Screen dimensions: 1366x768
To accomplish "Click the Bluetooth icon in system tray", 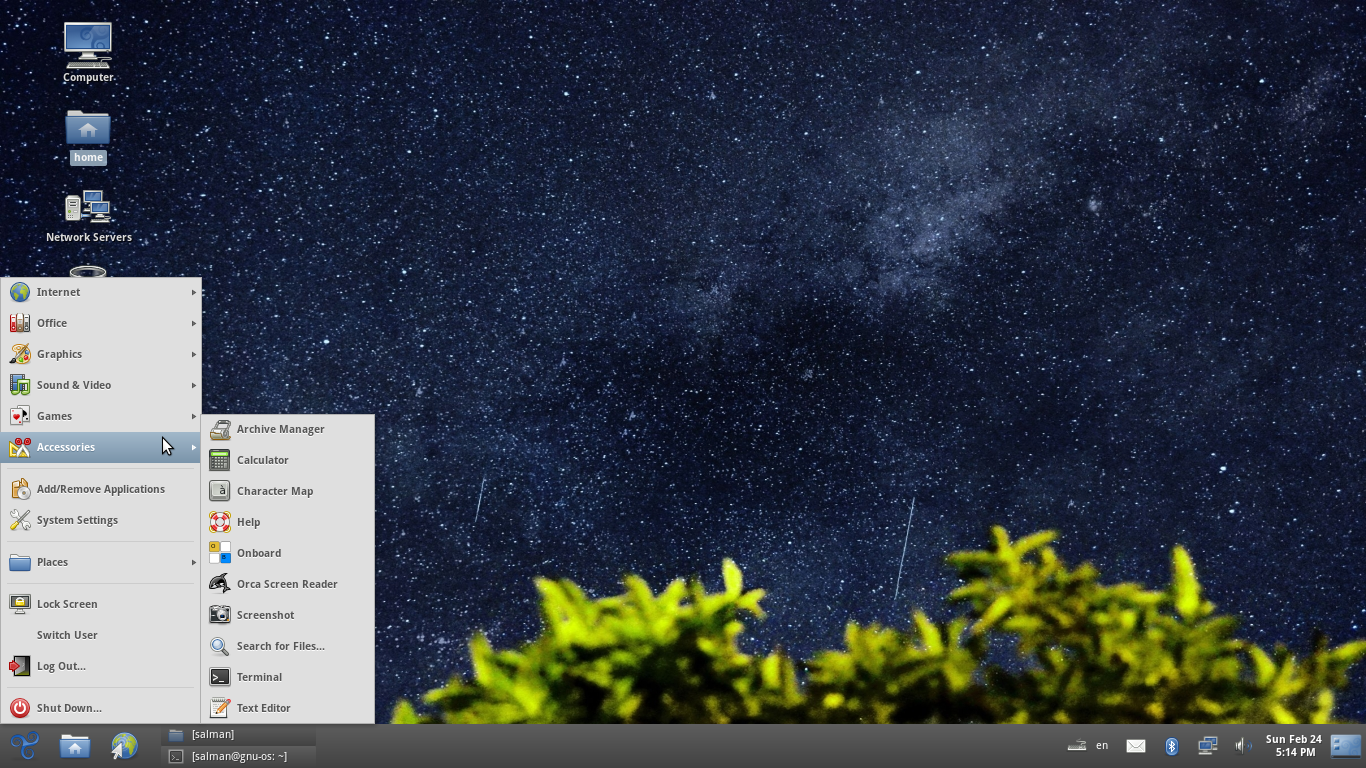I will (1171, 746).
